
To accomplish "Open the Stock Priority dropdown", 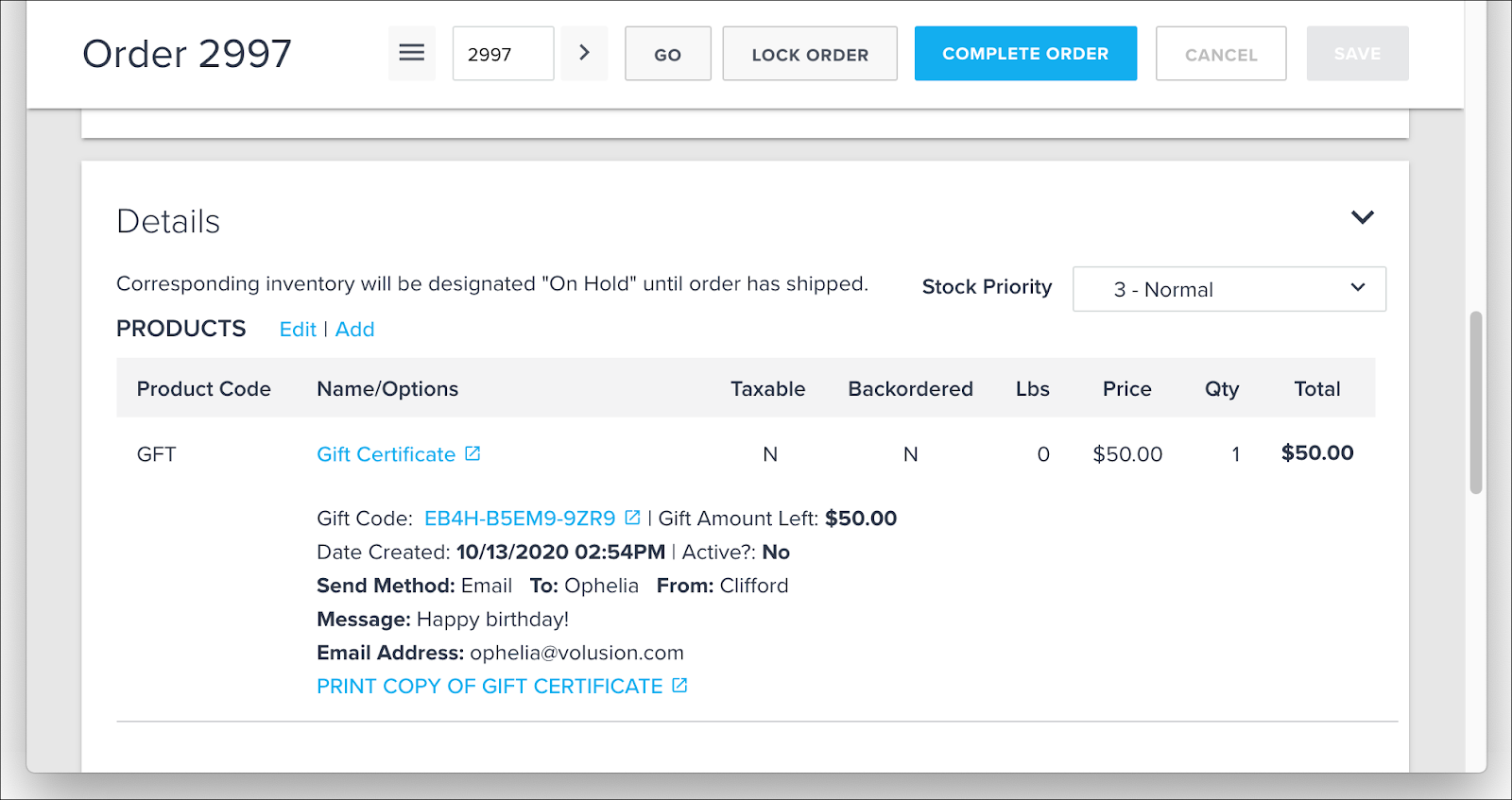I will pyautogui.click(x=1228, y=289).
